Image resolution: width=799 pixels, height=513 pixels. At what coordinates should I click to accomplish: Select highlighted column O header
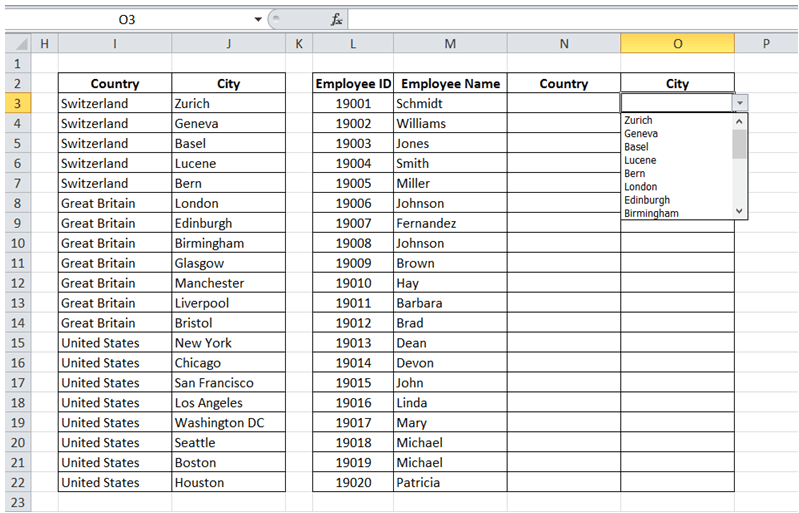pyautogui.click(x=678, y=44)
